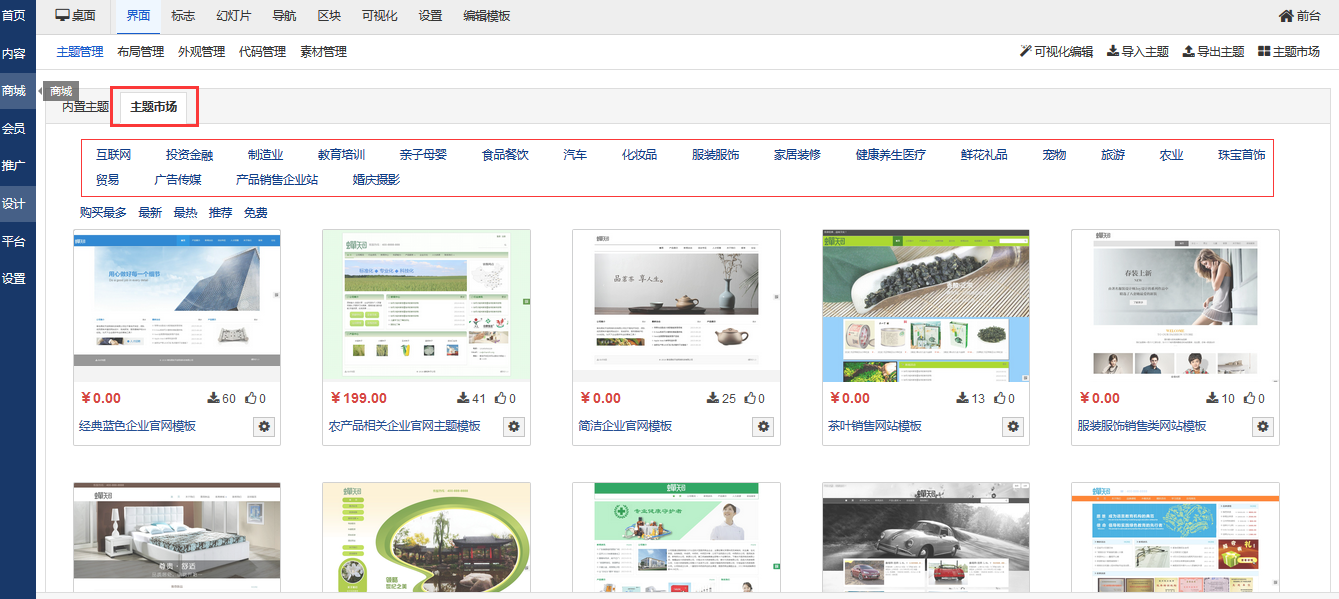Viewport: 1339px width, 599px height.
Task: Show only 免费 themes
Action: point(256,213)
